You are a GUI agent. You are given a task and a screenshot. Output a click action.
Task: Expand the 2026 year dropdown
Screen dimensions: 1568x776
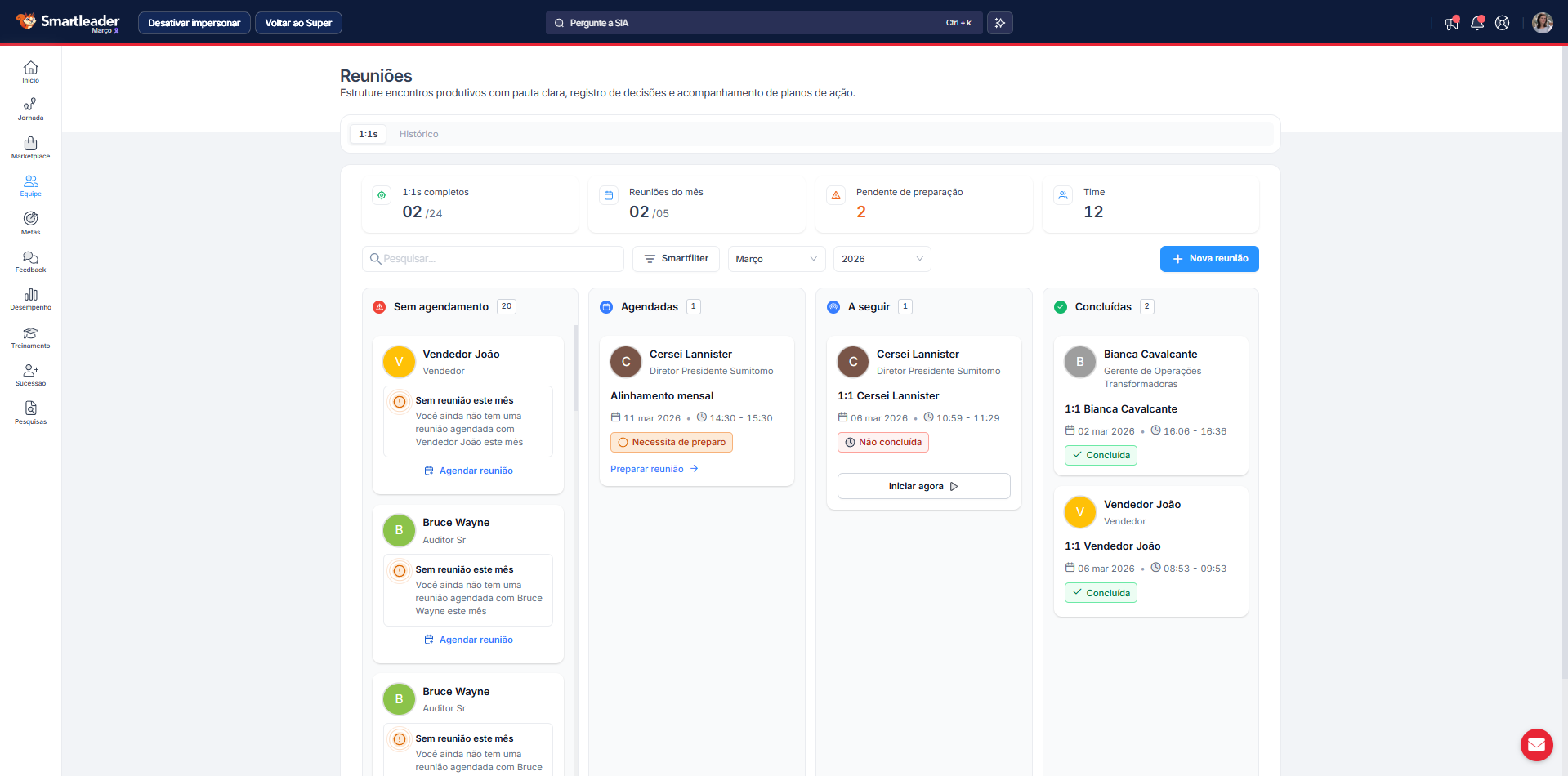coord(881,259)
